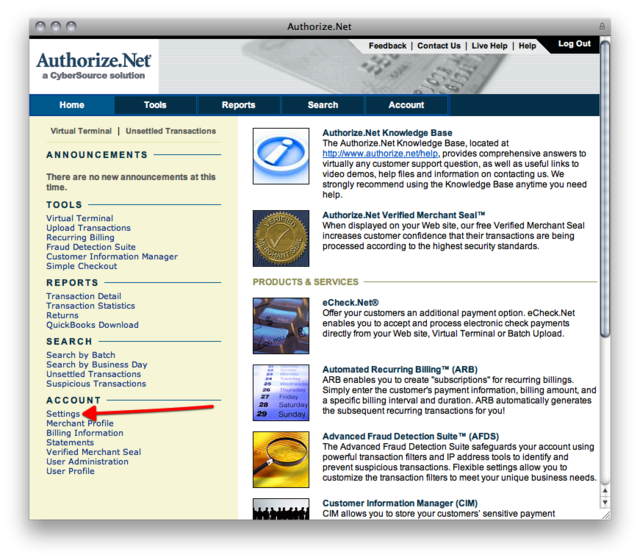Open Live Help

tap(489, 46)
